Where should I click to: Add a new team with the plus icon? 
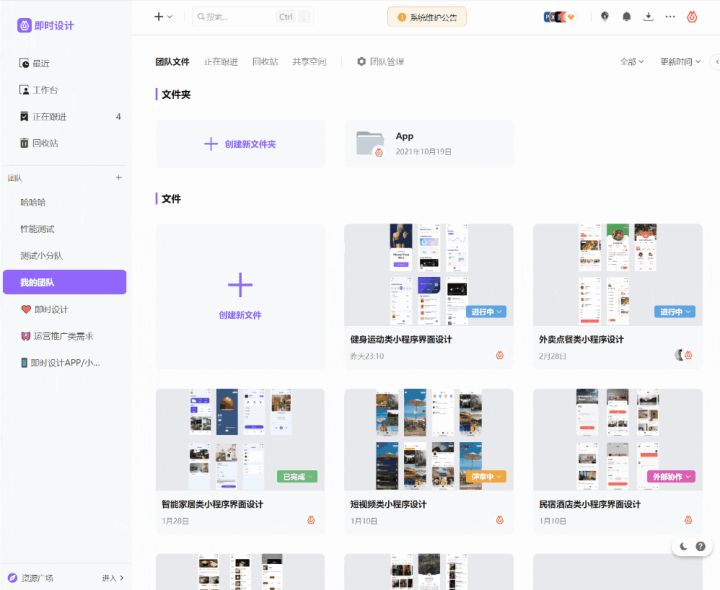coord(118,177)
